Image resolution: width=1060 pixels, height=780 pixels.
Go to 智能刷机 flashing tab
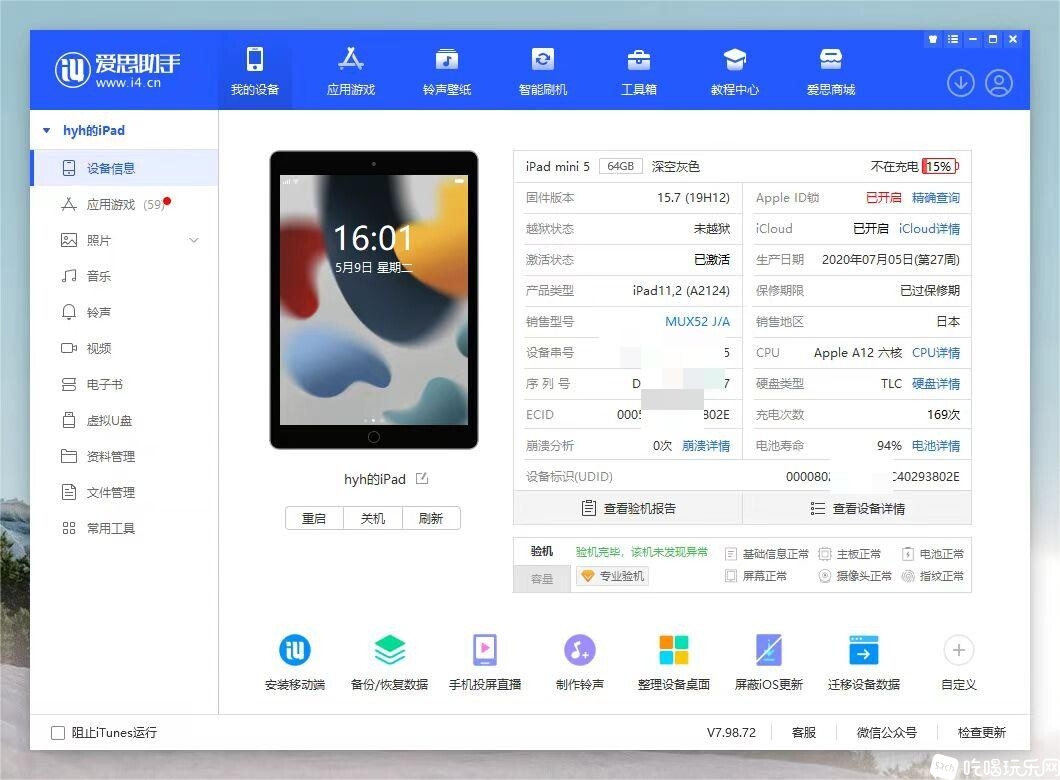(543, 70)
